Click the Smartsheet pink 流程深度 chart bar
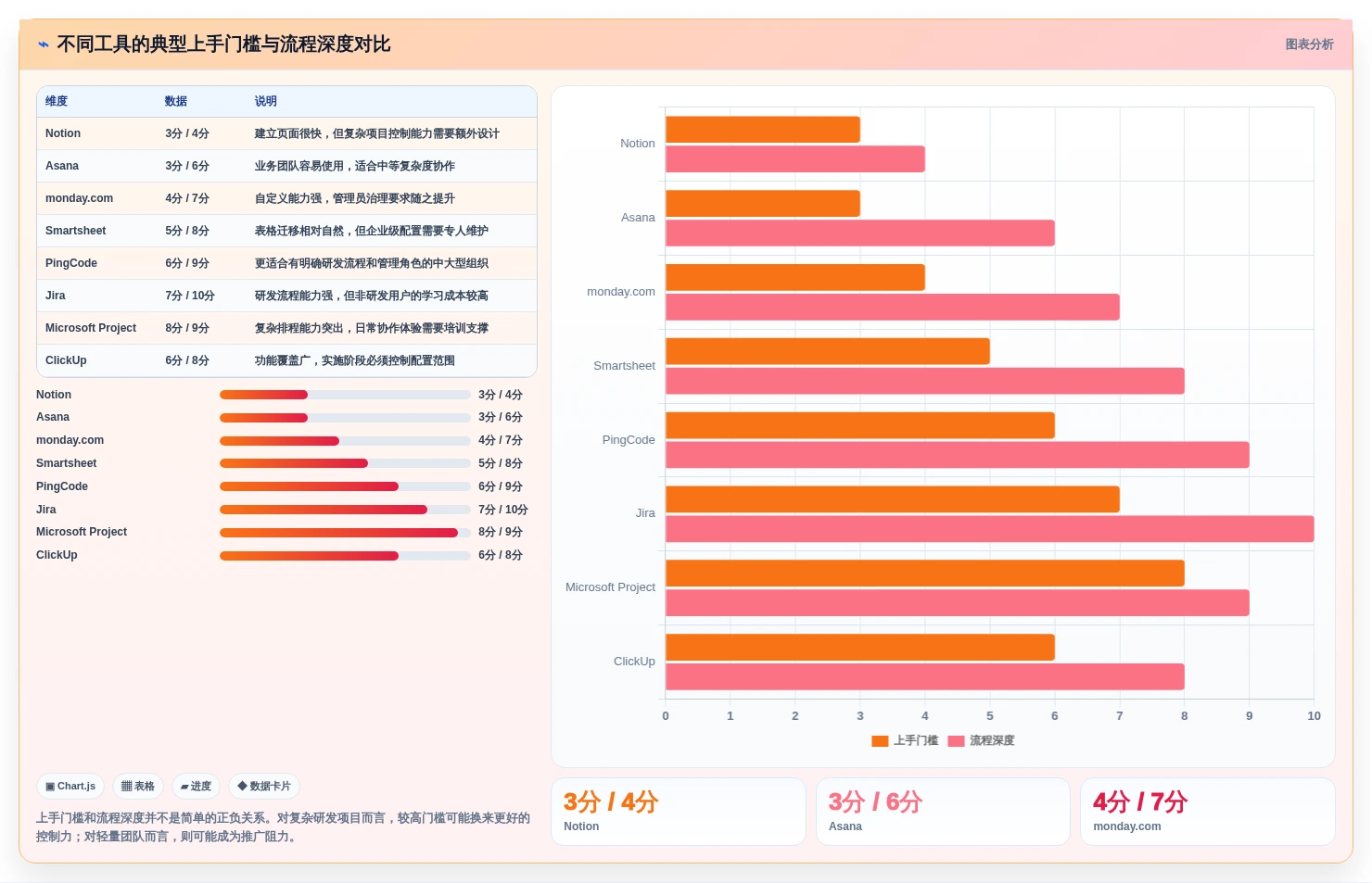This screenshot has width=1372, height=883. coord(925,381)
